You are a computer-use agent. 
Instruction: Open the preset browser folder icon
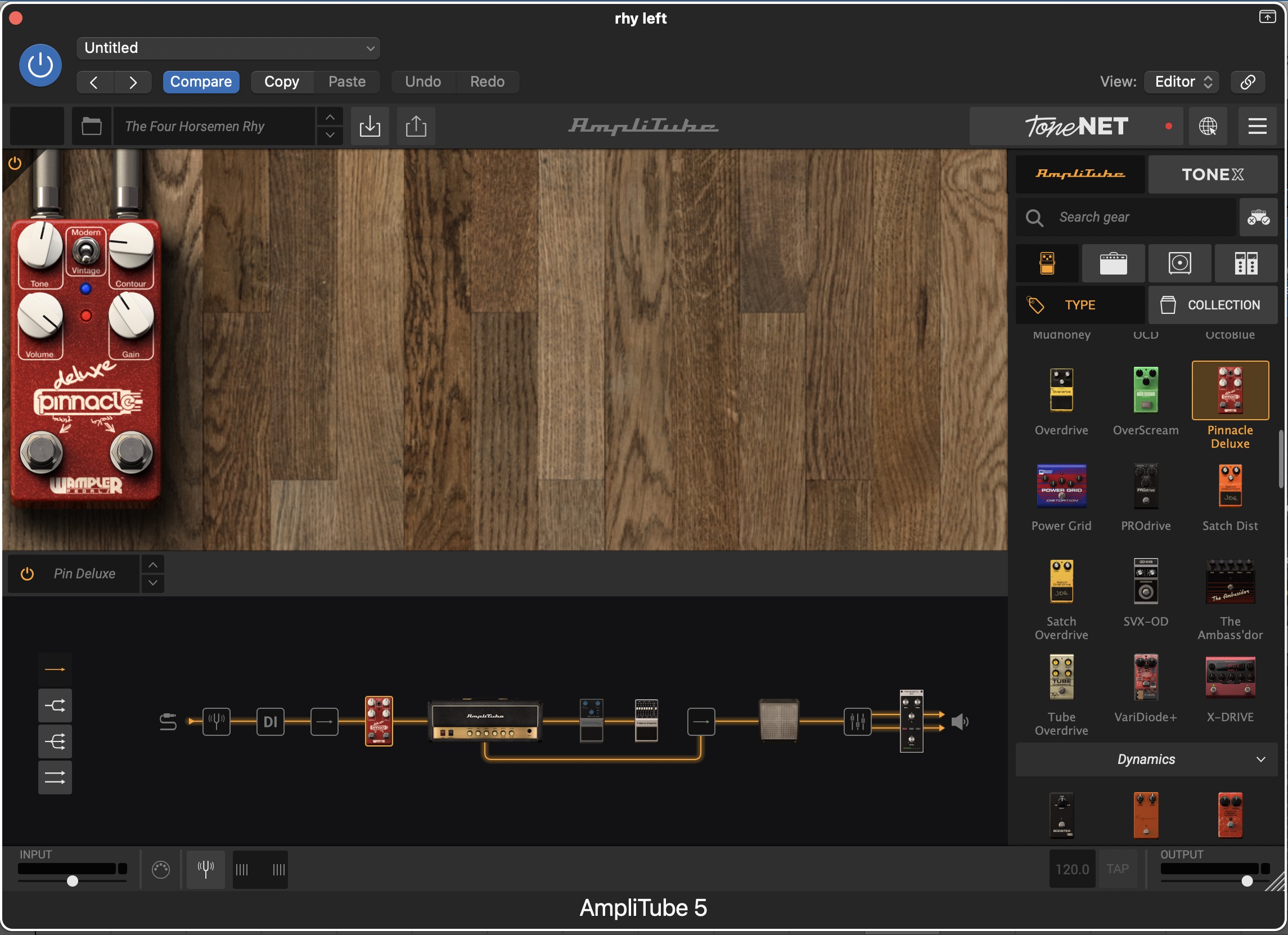pyautogui.click(x=92, y=126)
